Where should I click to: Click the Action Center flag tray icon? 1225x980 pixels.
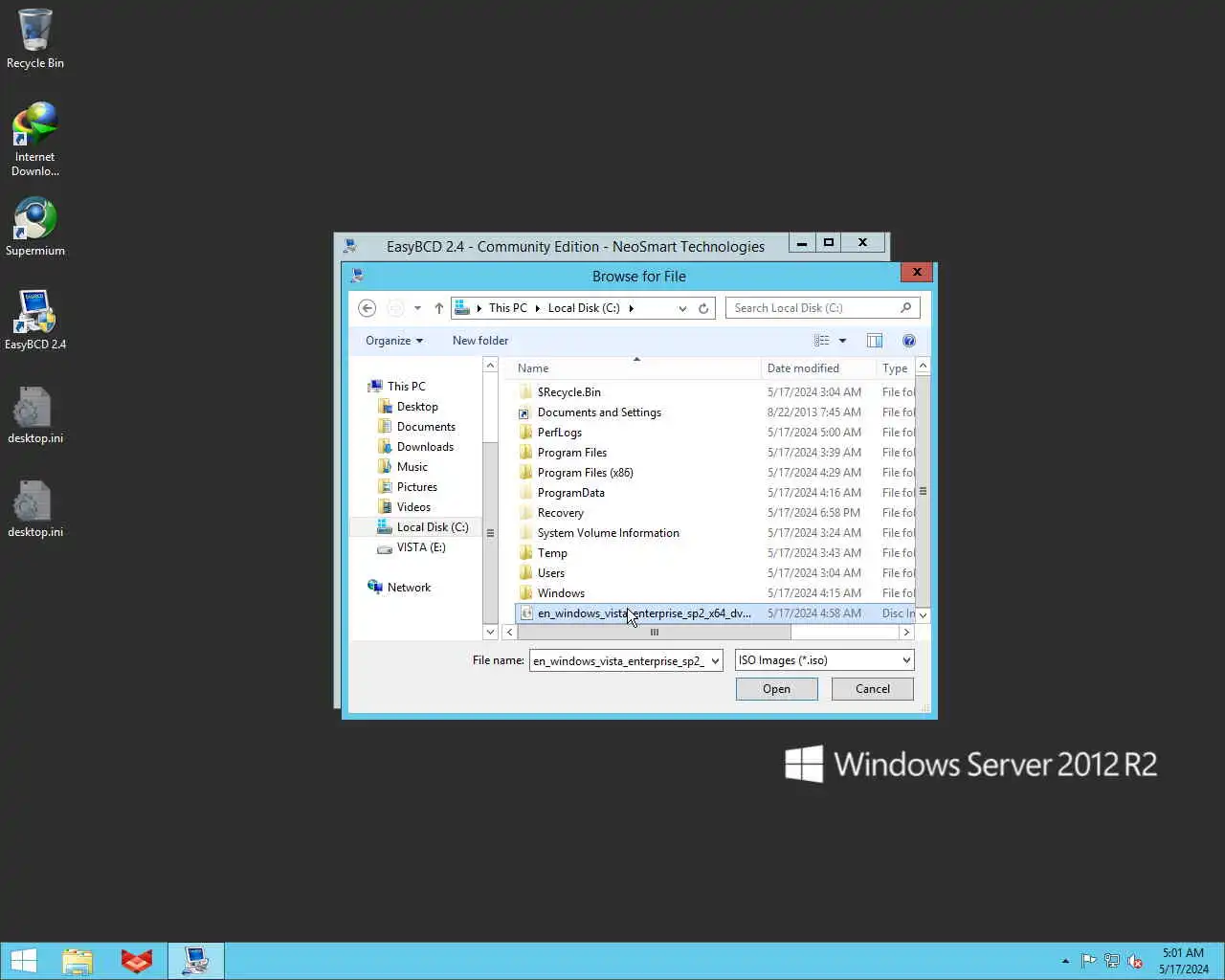[x=1088, y=961]
